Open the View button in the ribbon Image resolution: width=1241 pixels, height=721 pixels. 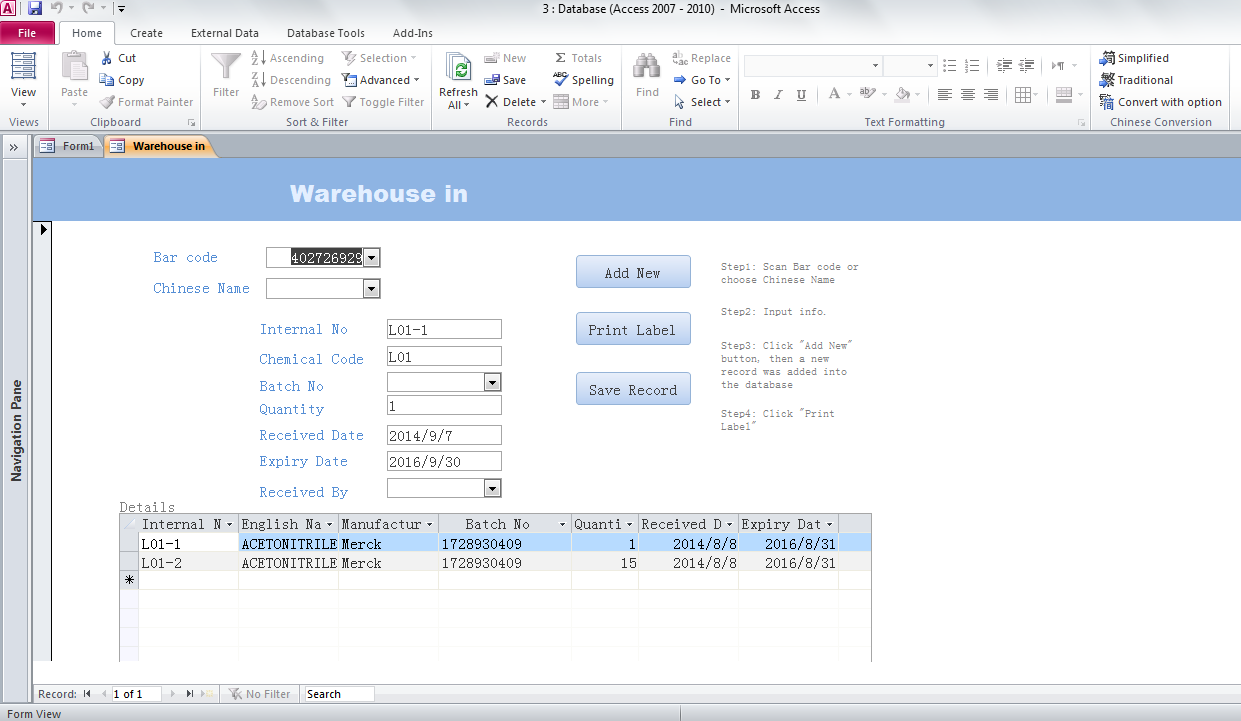(23, 80)
